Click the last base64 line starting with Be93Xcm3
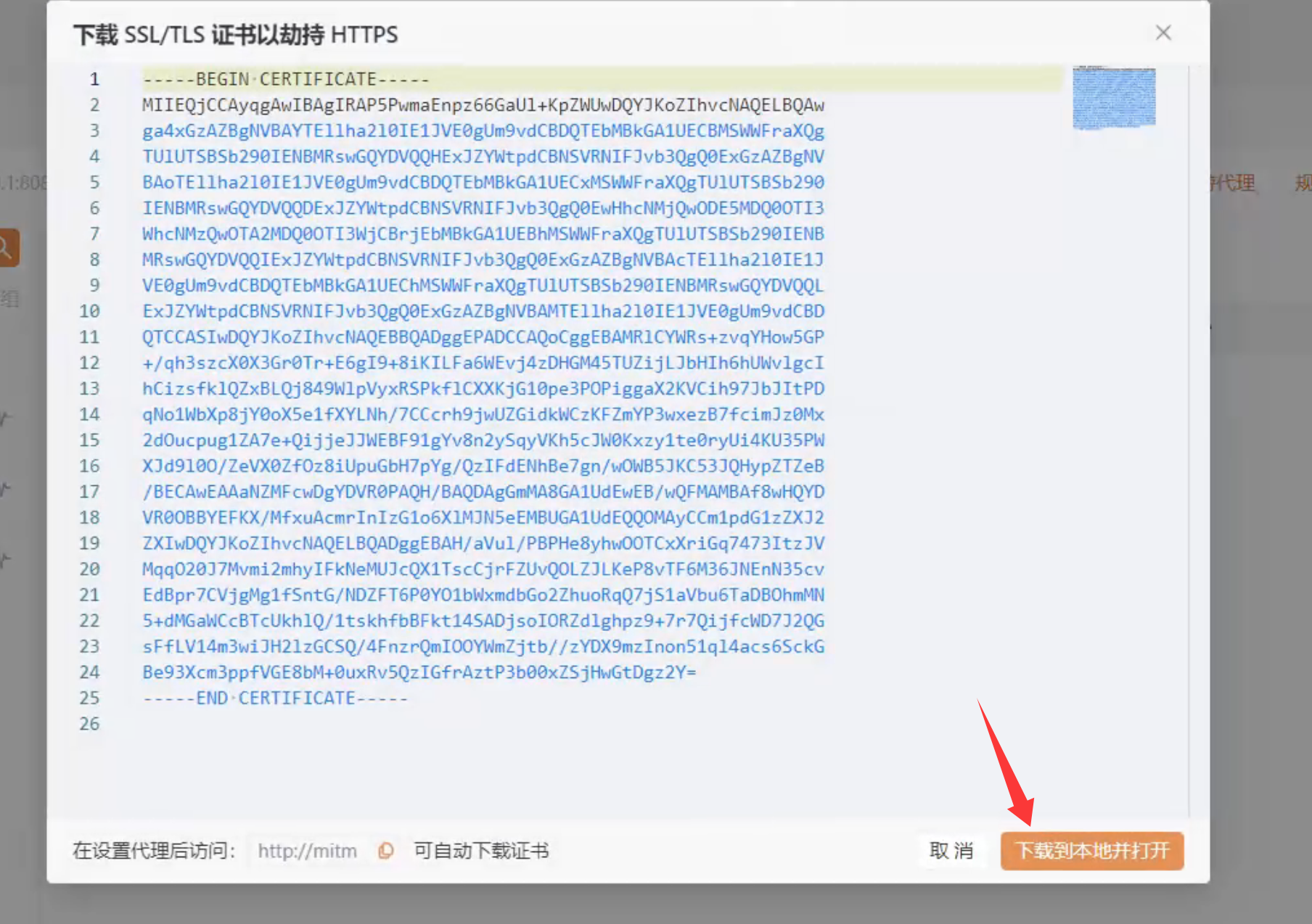The width and height of the screenshot is (1312, 924). point(419,672)
